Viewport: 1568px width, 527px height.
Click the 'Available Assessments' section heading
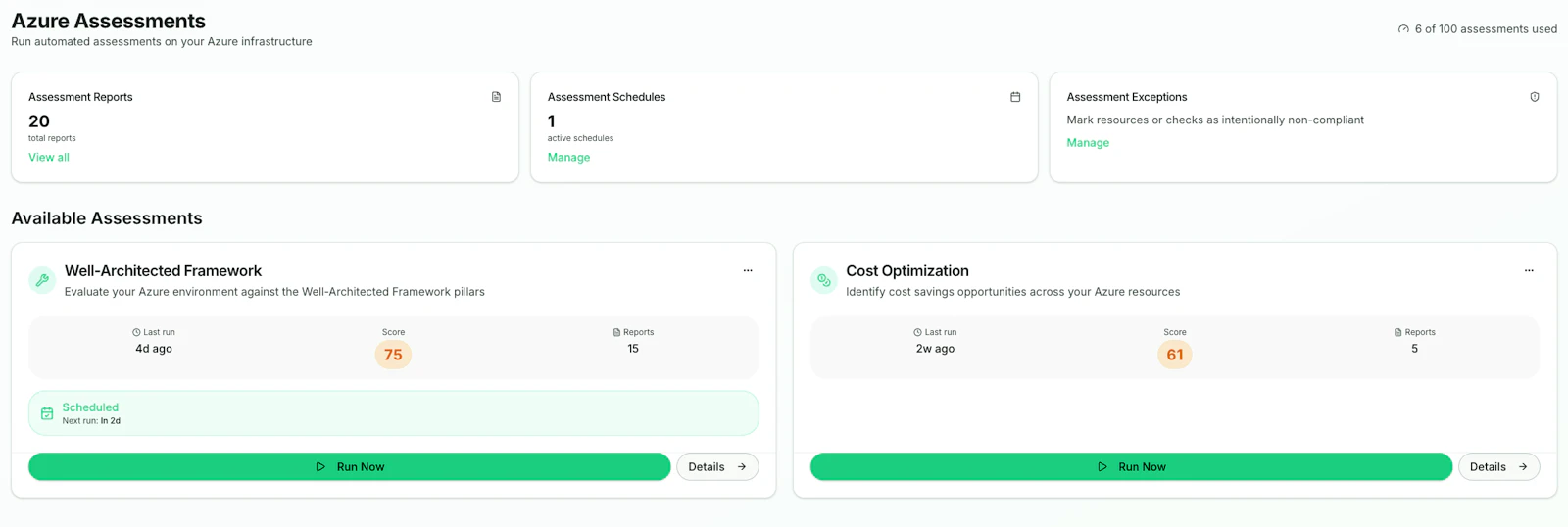click(107, 218)
